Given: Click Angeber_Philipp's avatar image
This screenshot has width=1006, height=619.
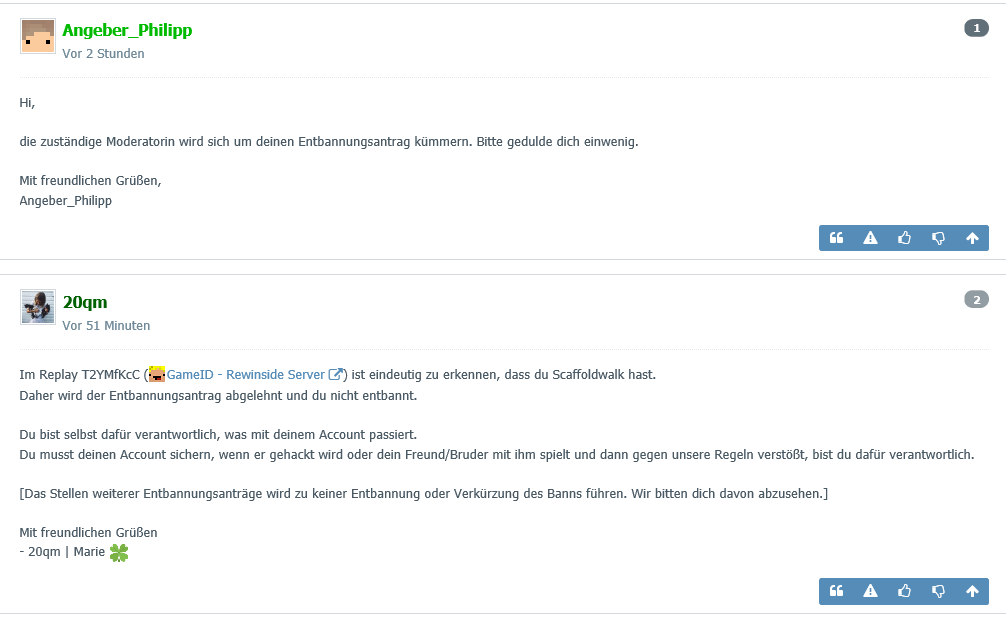Looking at the screenshot, I should coord(38,36).
